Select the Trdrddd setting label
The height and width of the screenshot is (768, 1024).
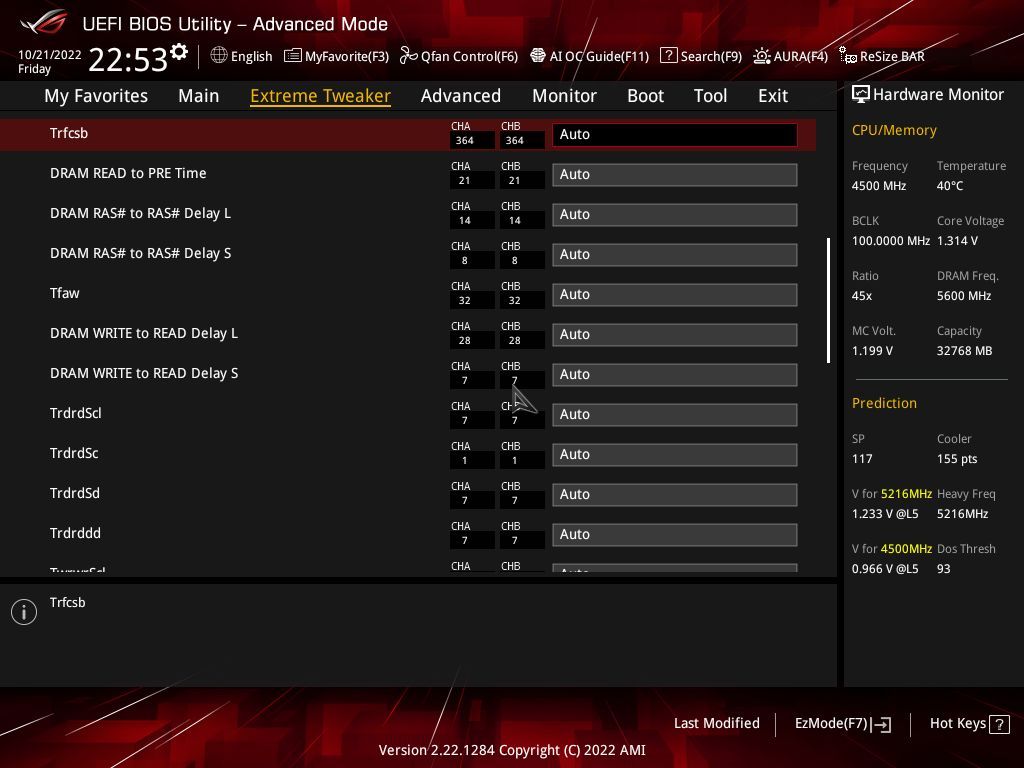pyautogui.click(x=75, y=534)
